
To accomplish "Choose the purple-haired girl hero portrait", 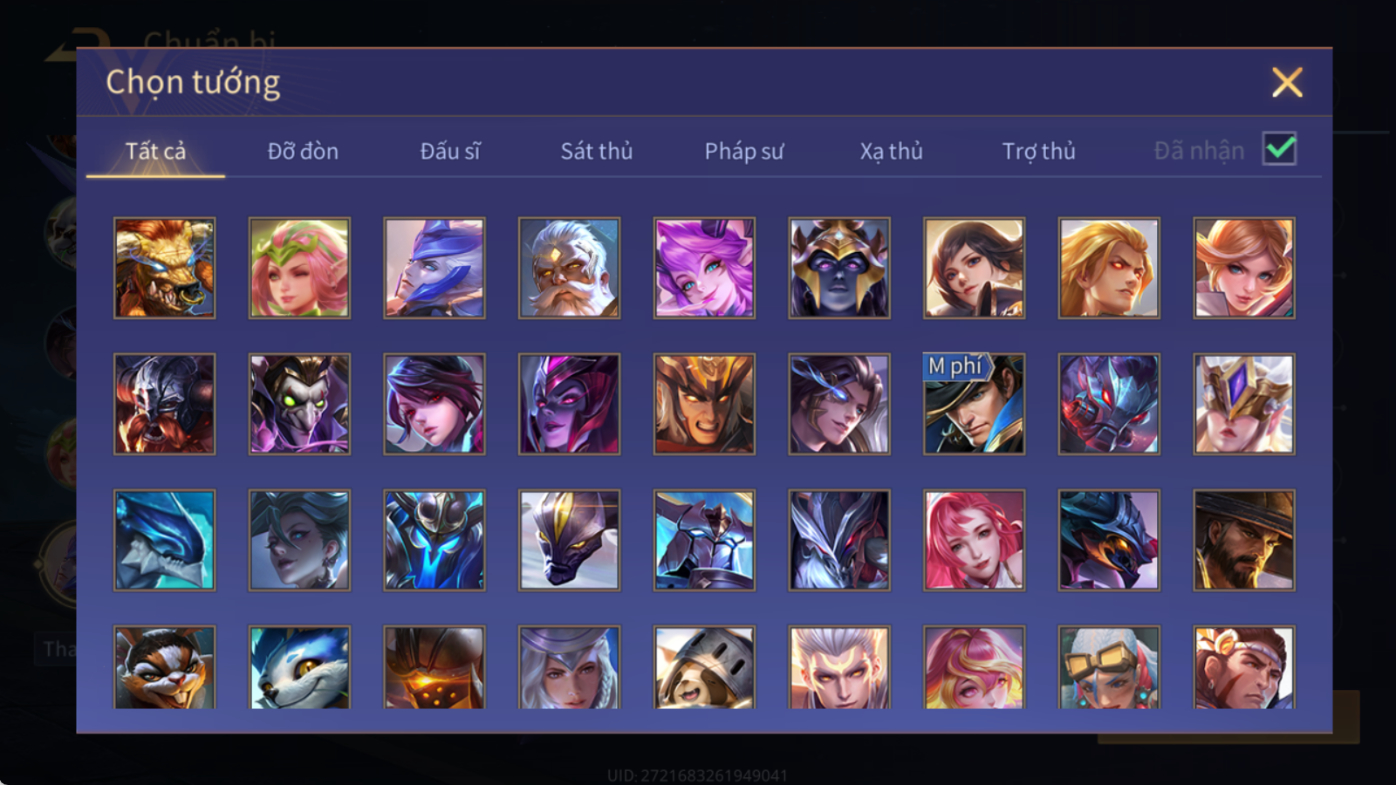I will pos(704,268).
